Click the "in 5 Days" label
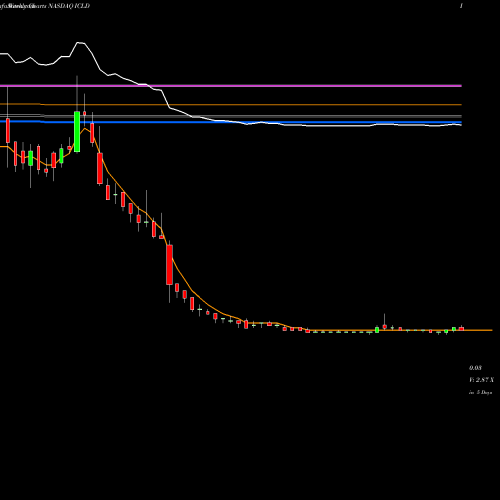This screenshot has width=500, height=500. tap(480, 393)
